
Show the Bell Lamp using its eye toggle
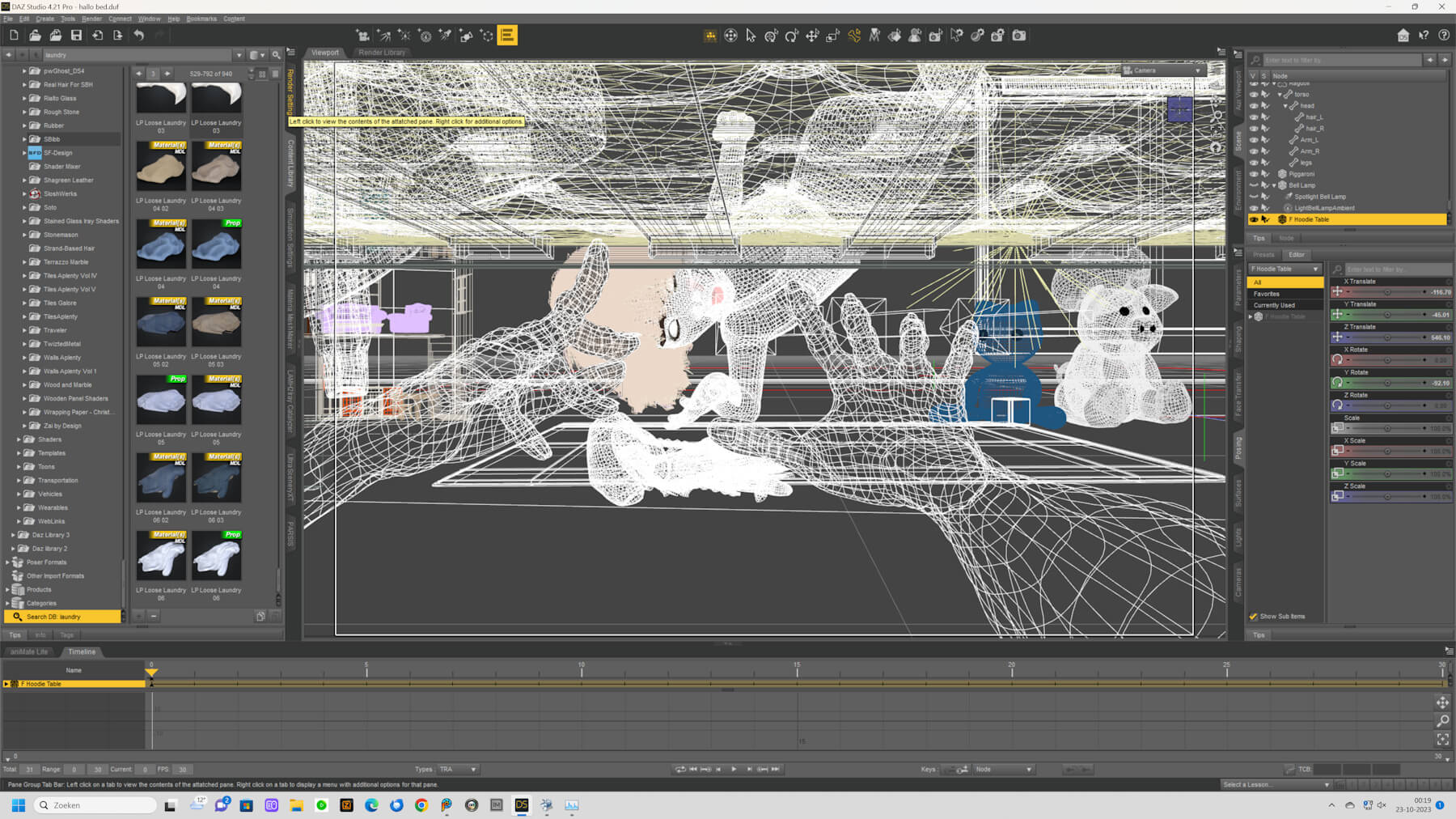click(x=1254, y=185)
